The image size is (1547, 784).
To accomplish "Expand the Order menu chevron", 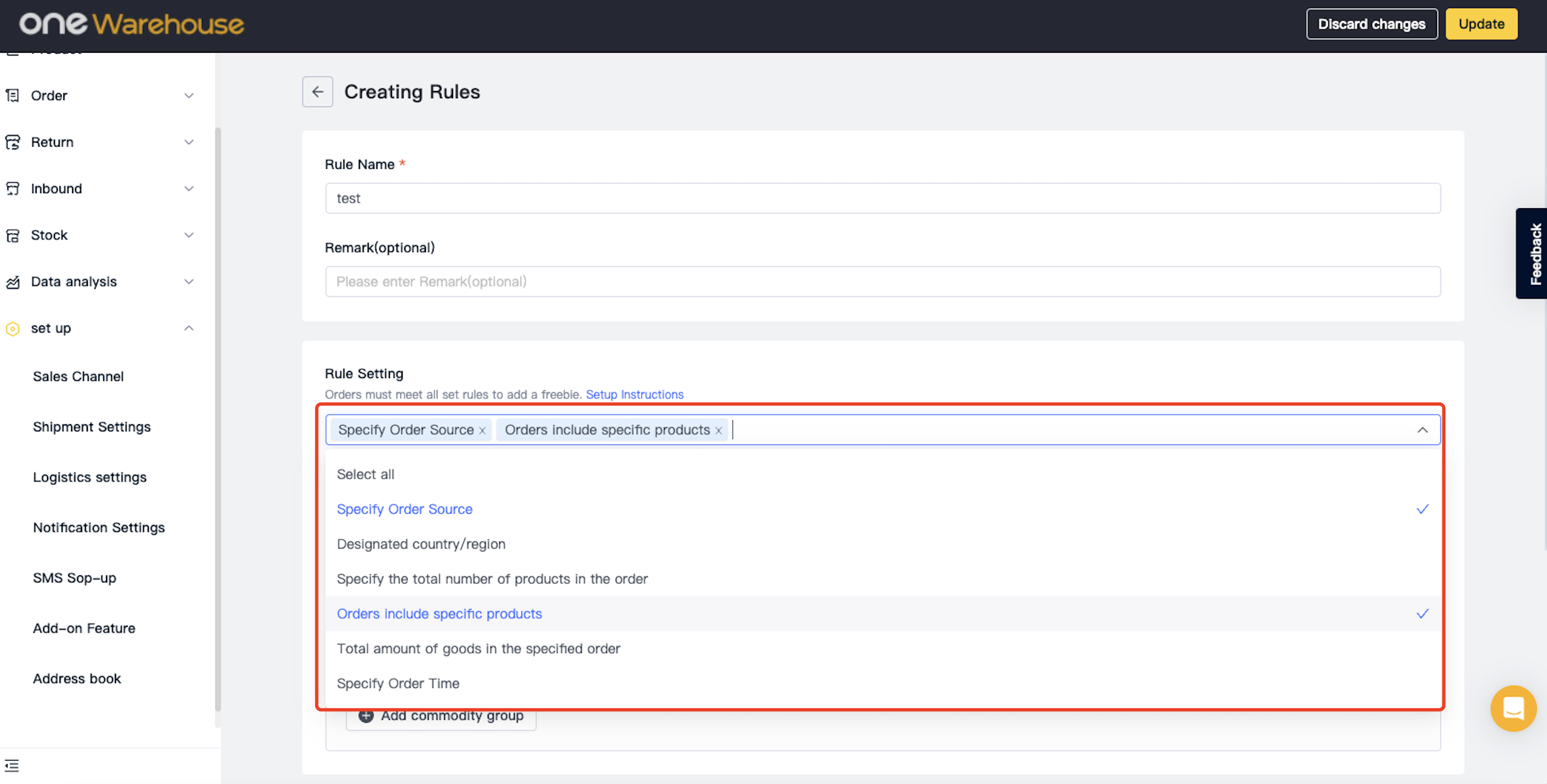I will click(189, 96).
